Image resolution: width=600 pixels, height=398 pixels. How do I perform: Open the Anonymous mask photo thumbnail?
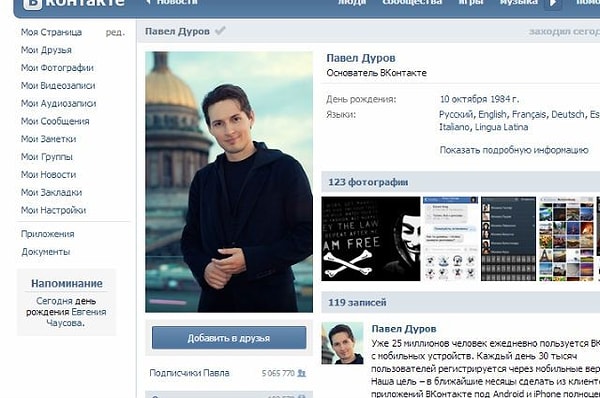pyautogui.click(x=371, y=239)
